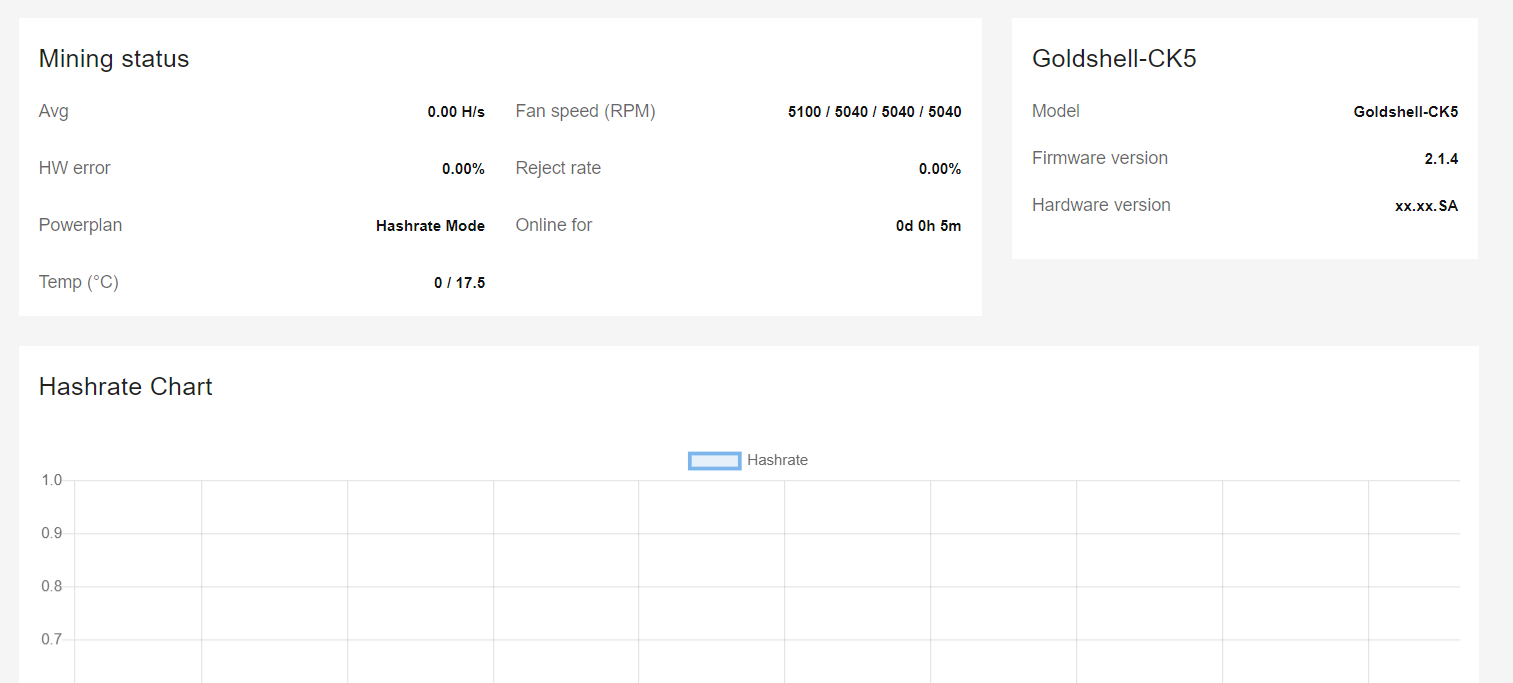
Task: Select the Reject rate 0.00% value
Action: [x=940, y=169]
